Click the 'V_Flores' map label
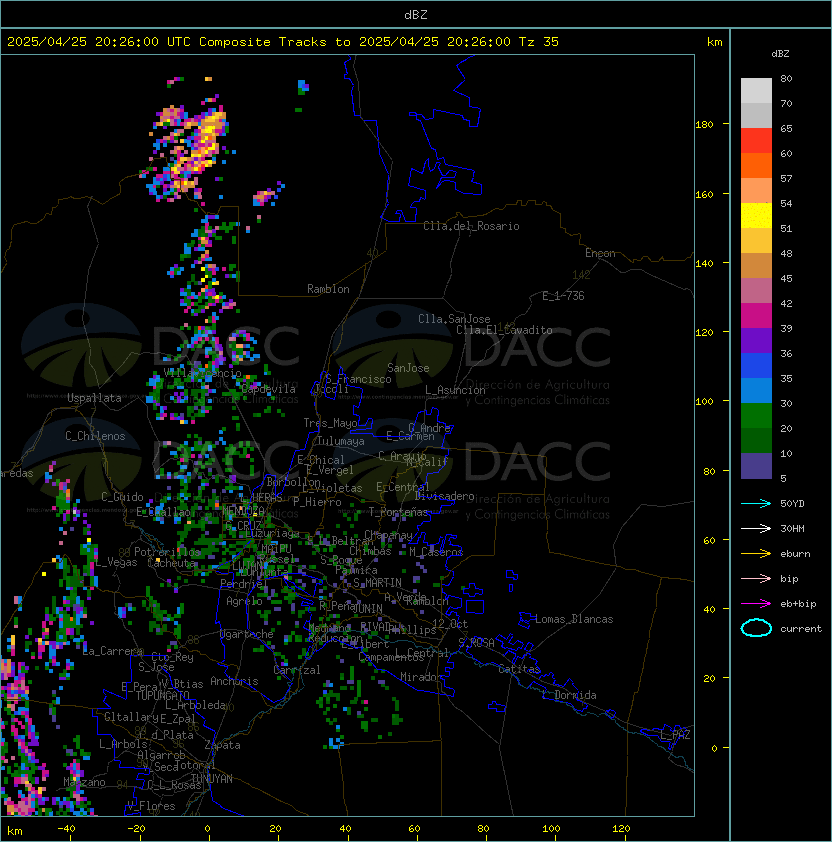Viewport: 832px width, 842px height. 151,806
